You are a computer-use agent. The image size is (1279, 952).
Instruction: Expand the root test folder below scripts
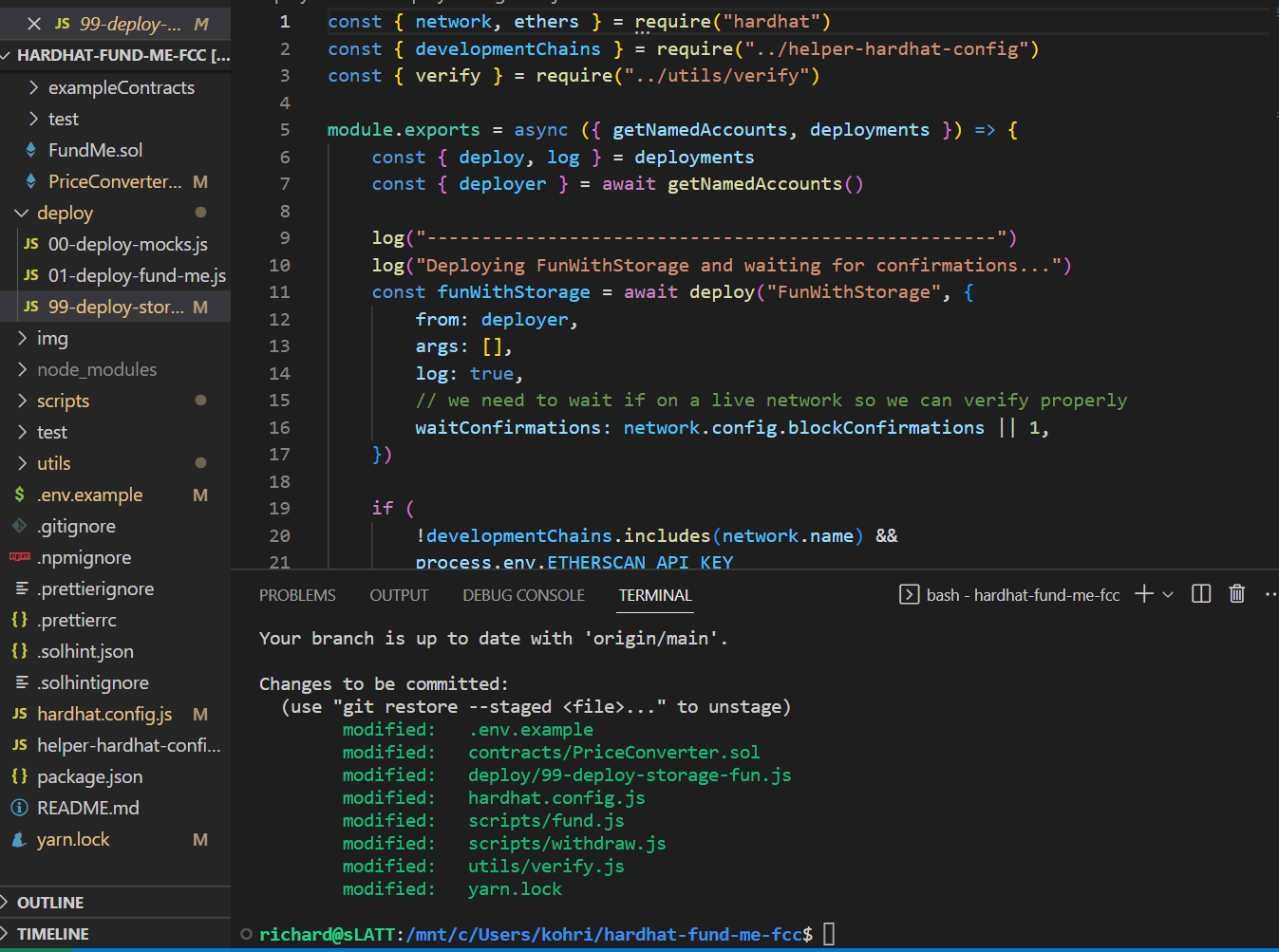point(115,432)
